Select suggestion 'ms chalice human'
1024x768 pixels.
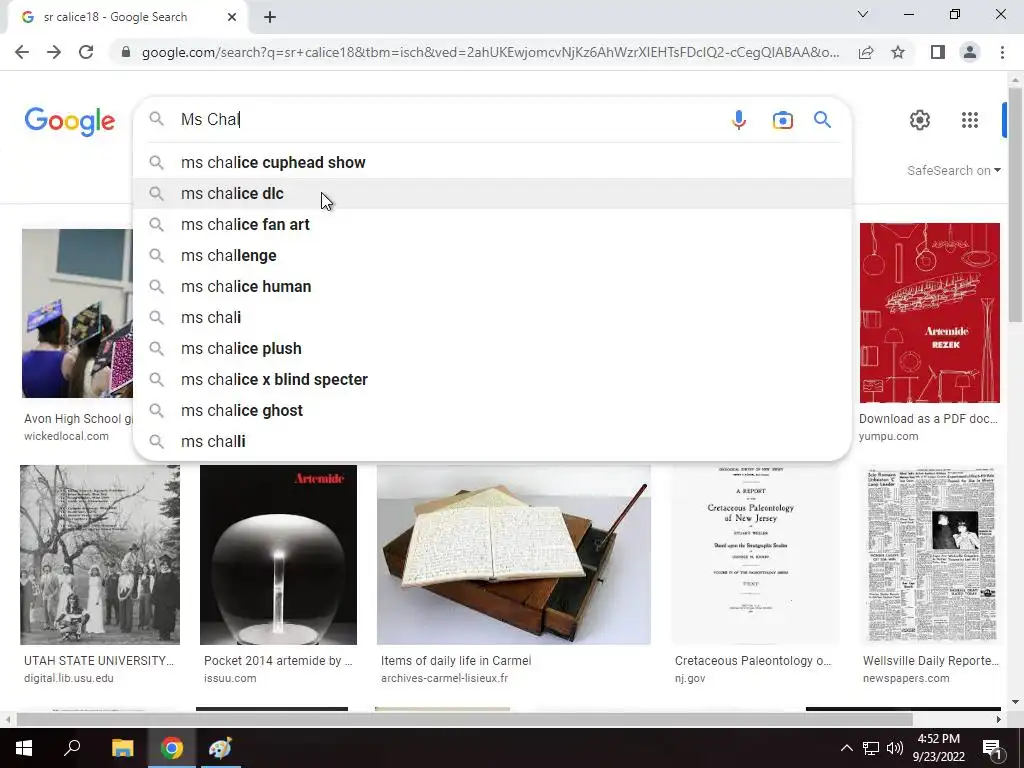[x=492, y=287]
